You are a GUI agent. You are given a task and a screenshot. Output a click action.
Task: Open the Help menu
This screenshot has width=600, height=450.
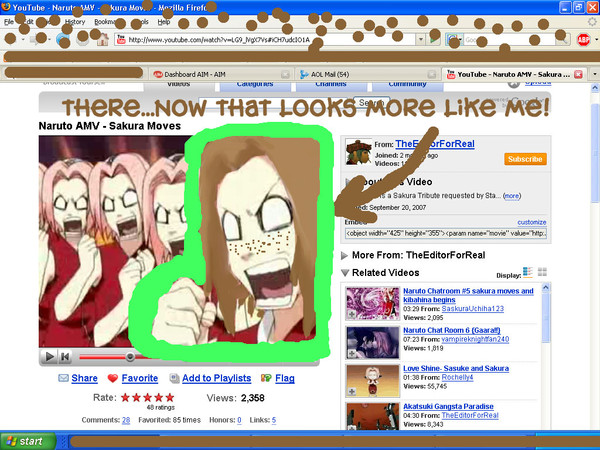click(164, 22)
